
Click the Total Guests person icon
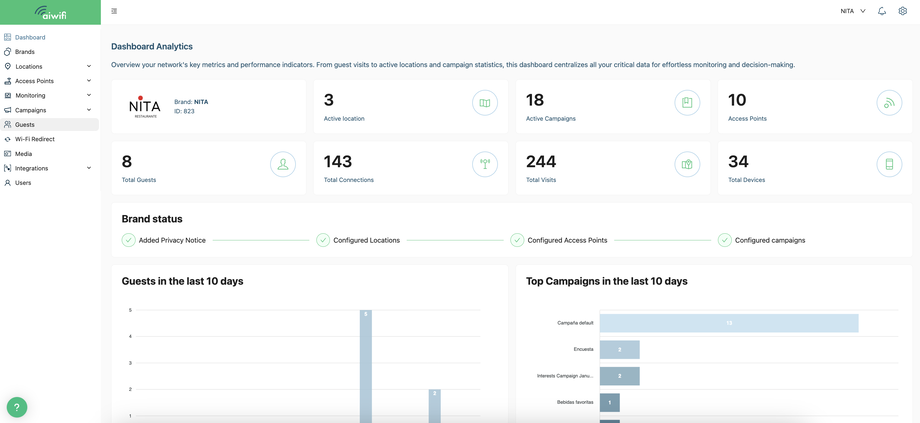click(283, 165)
